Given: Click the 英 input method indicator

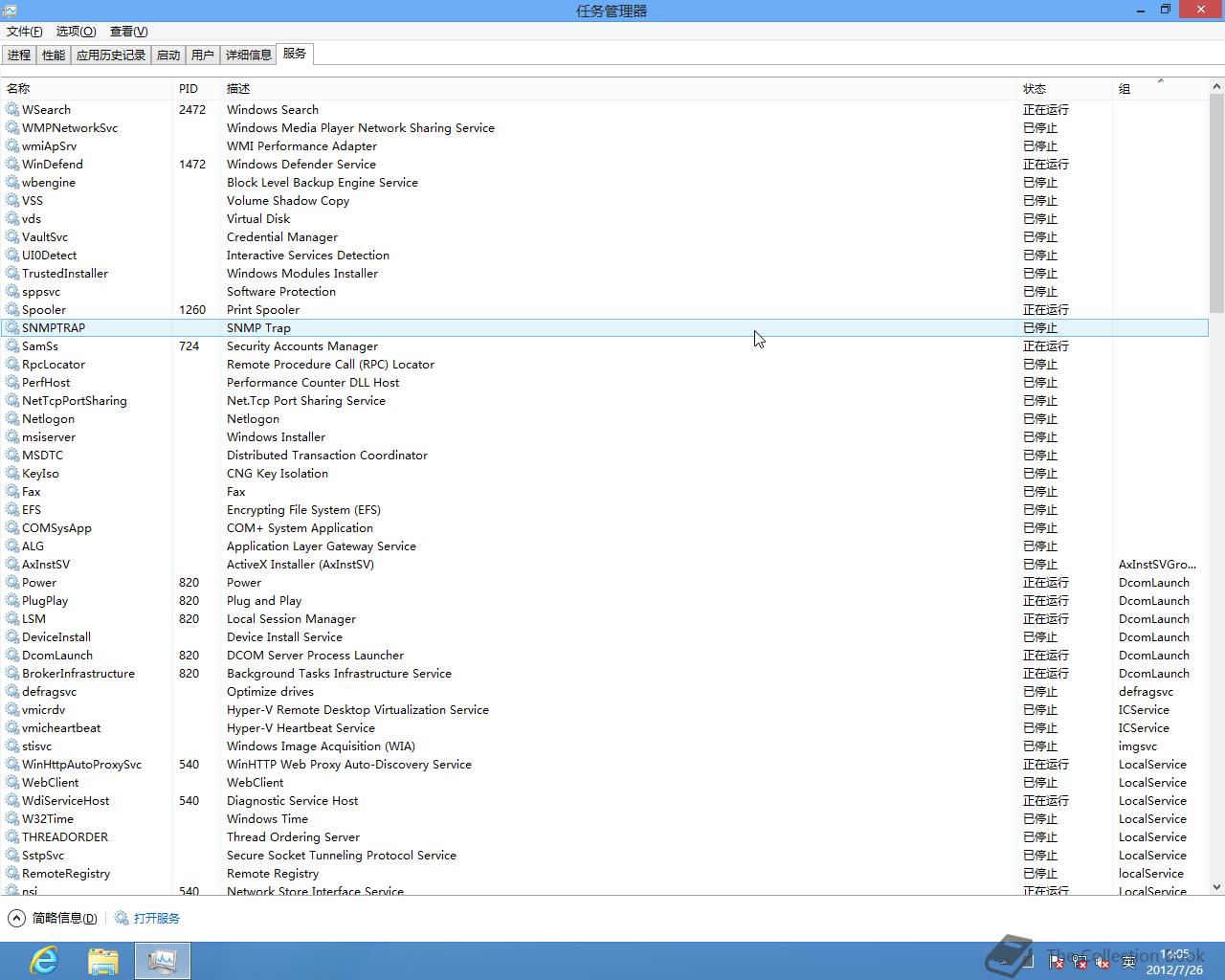Looking at the screenshot, I should (x=1127, y=962).
